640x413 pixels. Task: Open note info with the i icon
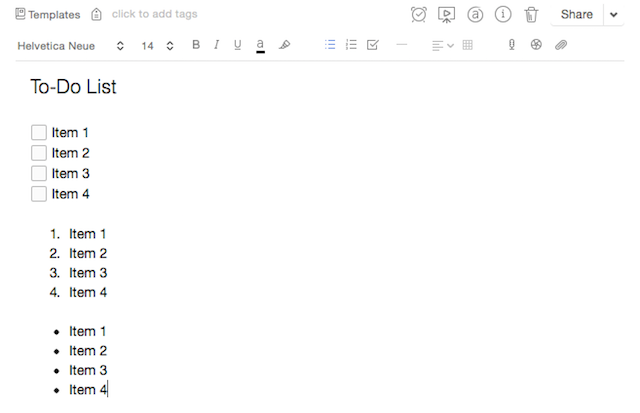point(503,15)
